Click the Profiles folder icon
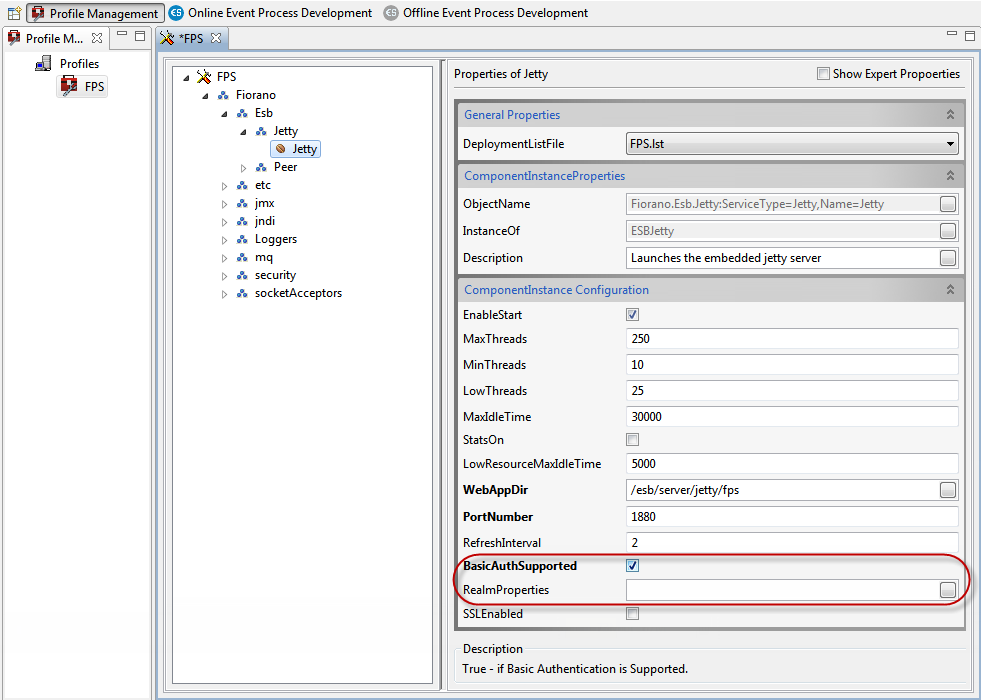The width and height of the screenshot is (981, 700). click(x=44, y=64)
